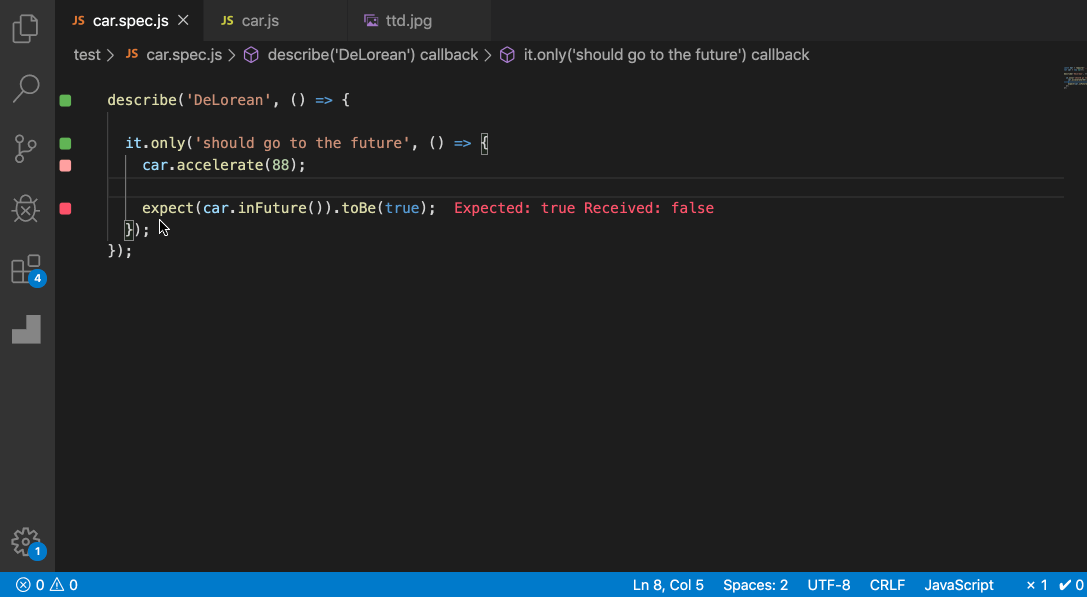Click the green gutter marker beside describe line
This screenshot has width=1087, height=597.
(65, 101)
